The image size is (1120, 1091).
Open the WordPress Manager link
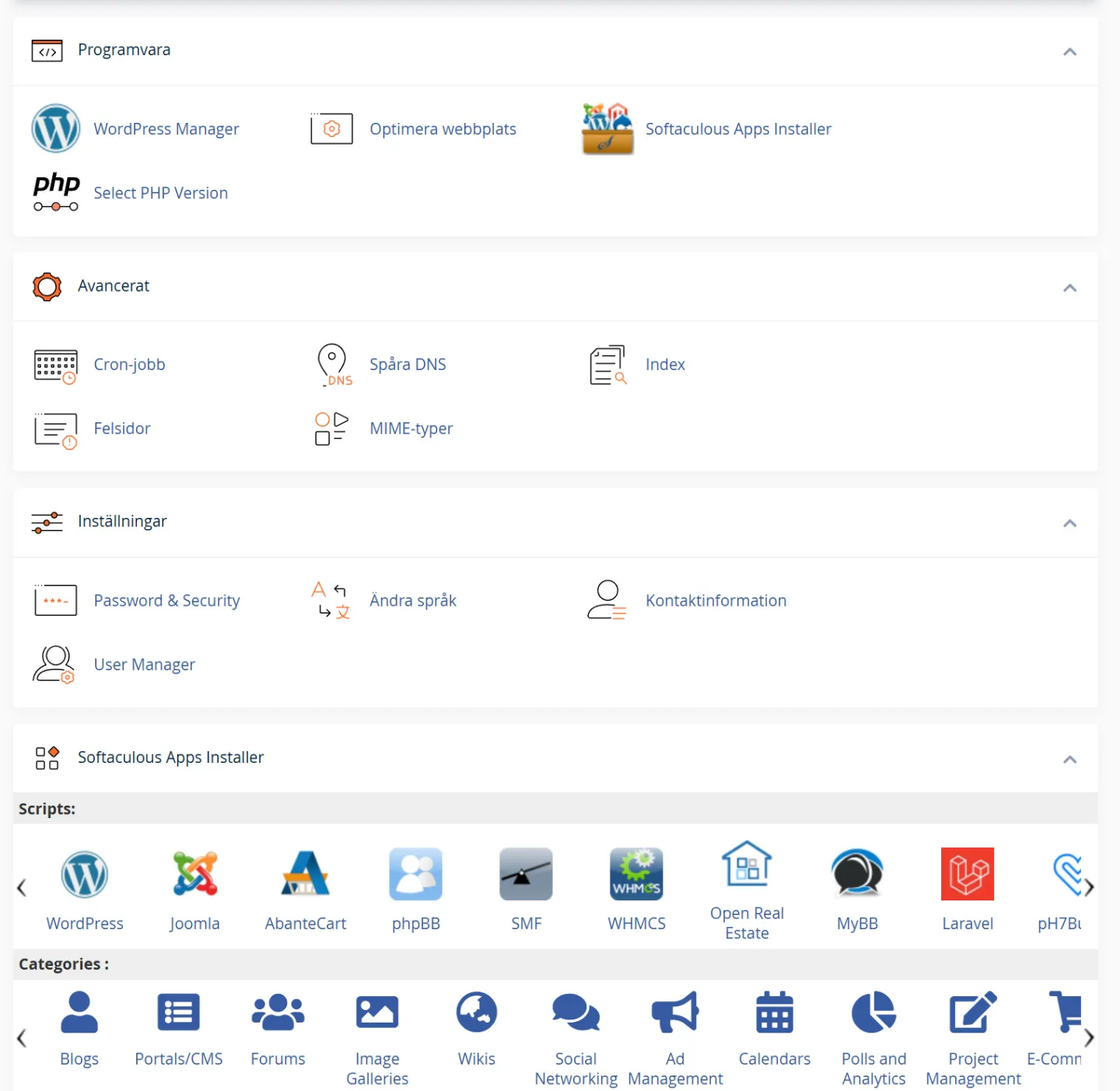[x=166, y=129]
